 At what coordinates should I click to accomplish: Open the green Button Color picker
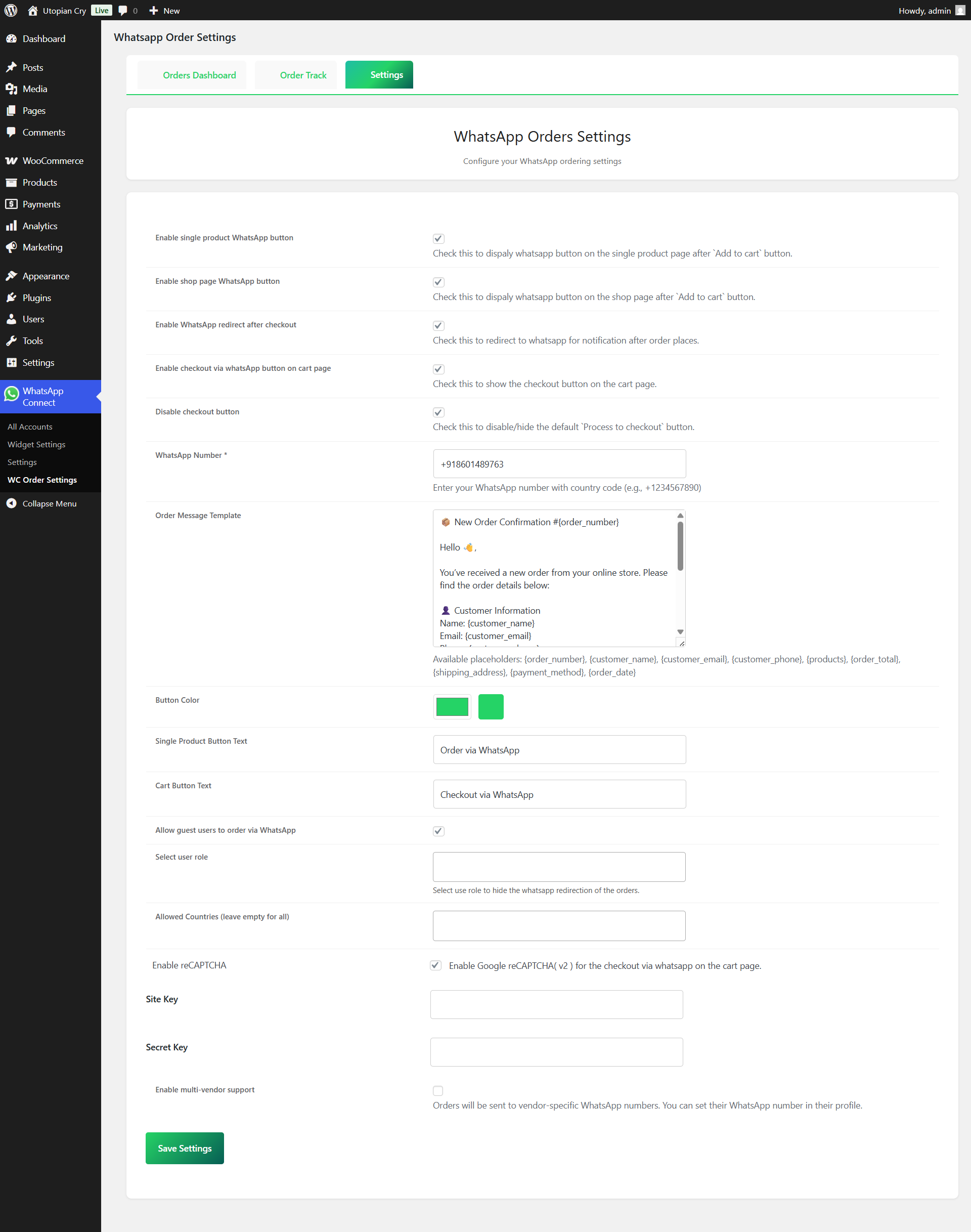pos(452,706)
